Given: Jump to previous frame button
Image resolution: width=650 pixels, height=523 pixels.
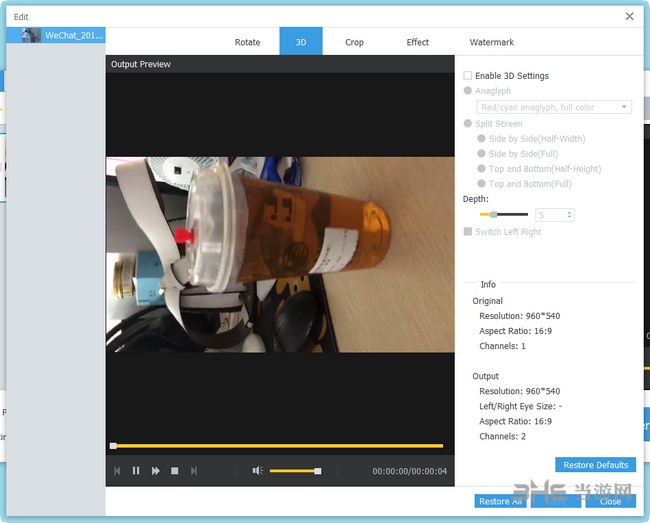Looking at the screenshot, I should click(117, 471).
